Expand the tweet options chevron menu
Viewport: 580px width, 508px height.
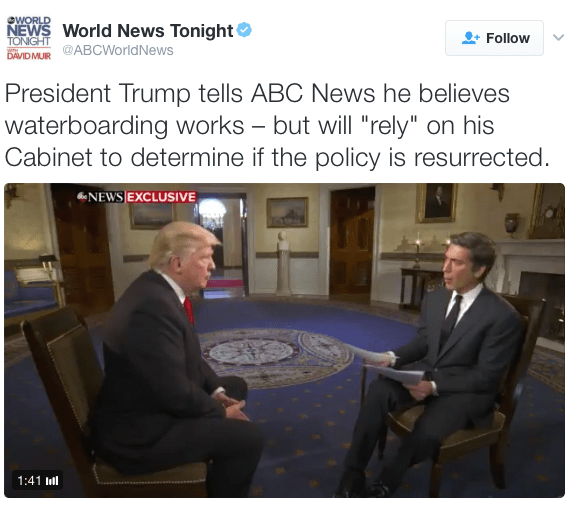tap(558, 37)
